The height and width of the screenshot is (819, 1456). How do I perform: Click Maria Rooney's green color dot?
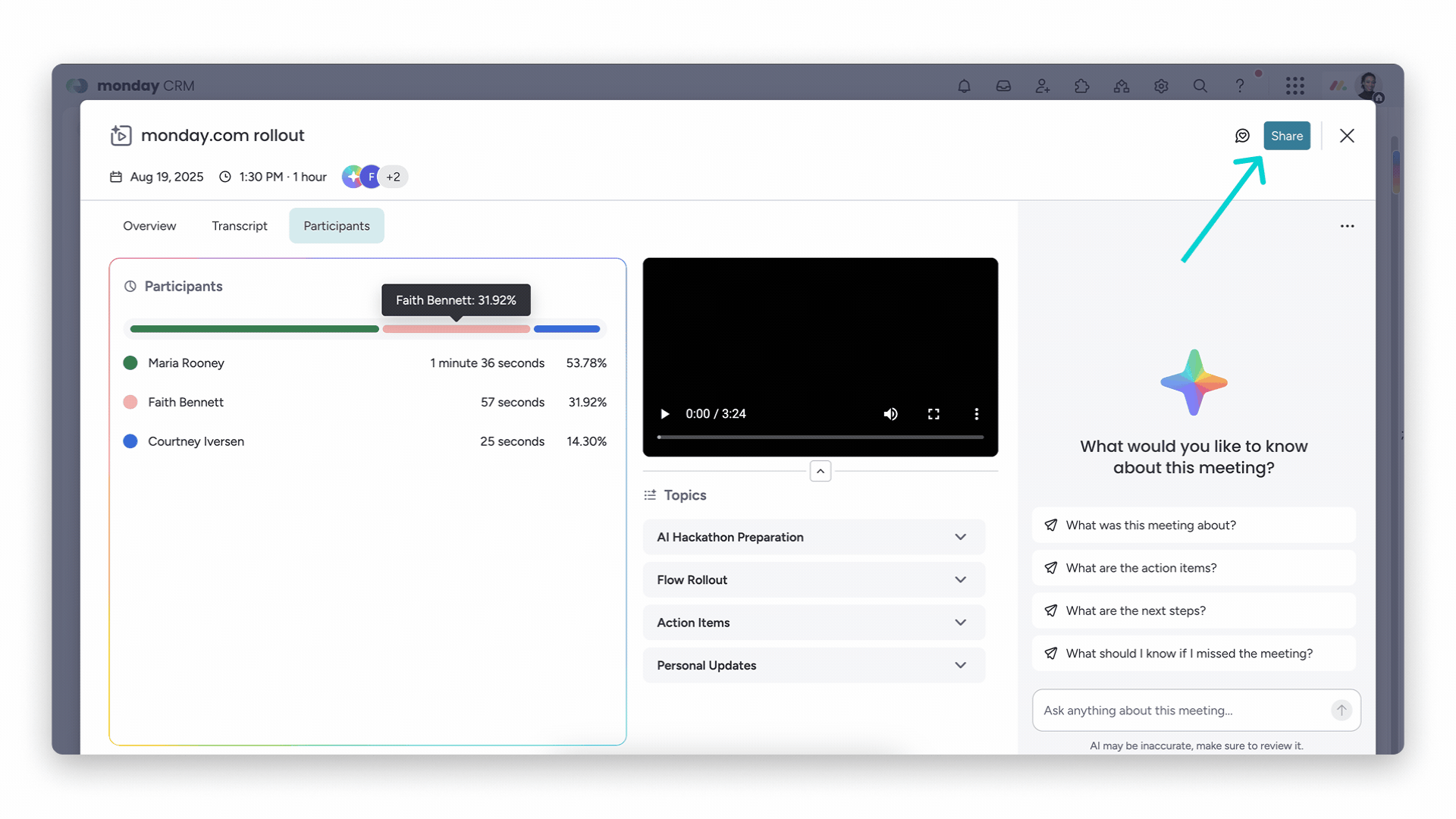[x=130, y=363]
